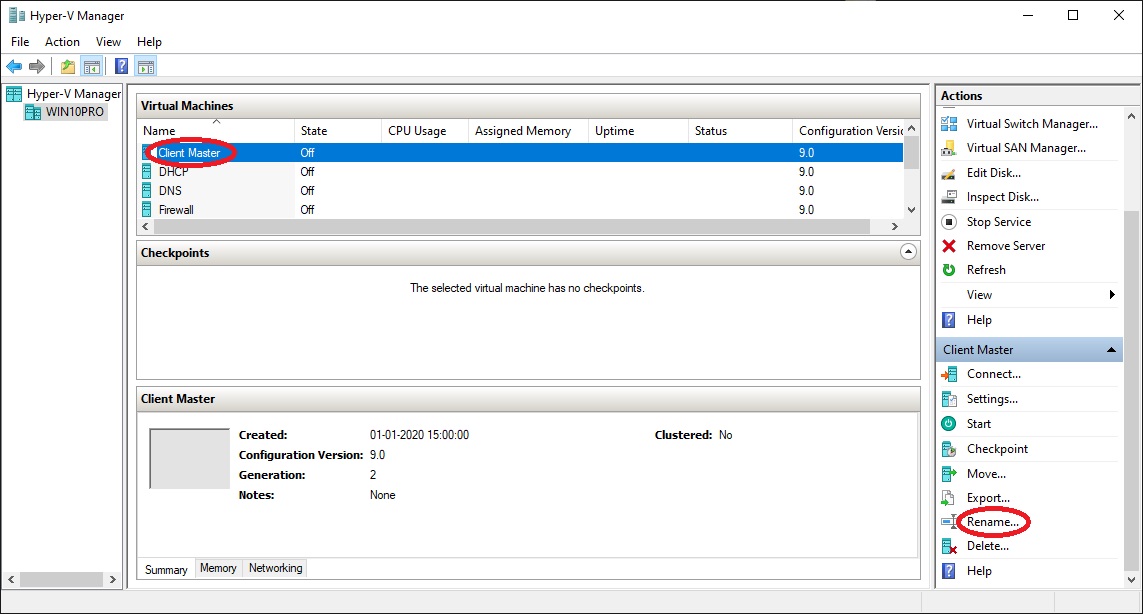This screenshot has height=614, width=1143.
Task: Click the green Refresh icon
Action: [949, 270]
